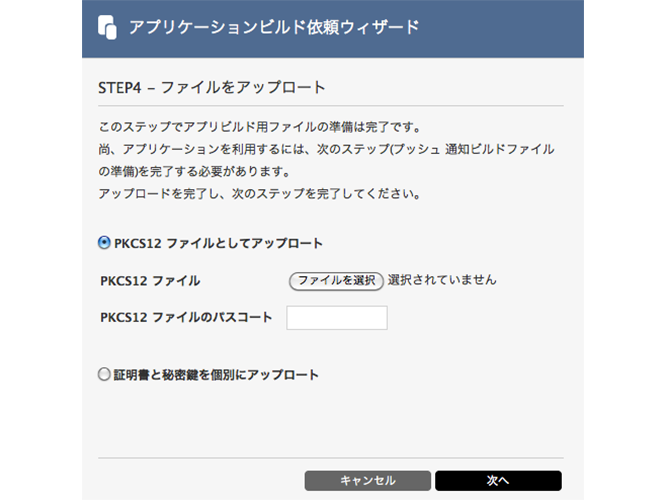This screenshot has height=500, width=667.
Task: Click the line このステップでアプリビルド用ファイルの準備は完了です
Action: [x=259, y=127]
